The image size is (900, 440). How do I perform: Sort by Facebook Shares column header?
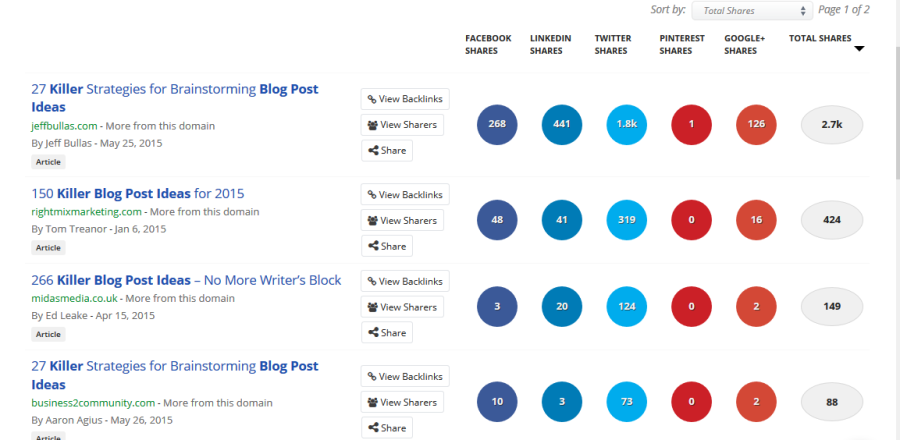(488, 44)
